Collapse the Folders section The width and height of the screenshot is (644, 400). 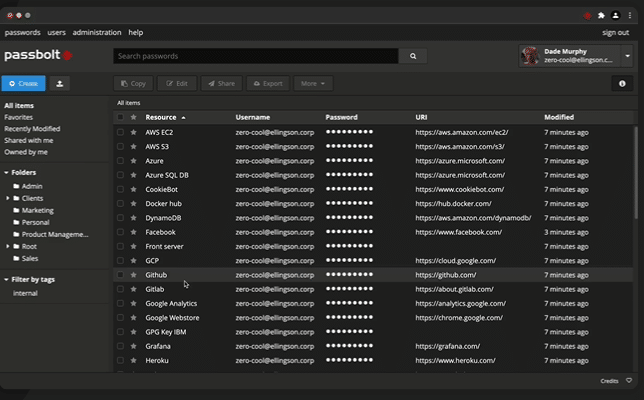coord(6,173)
